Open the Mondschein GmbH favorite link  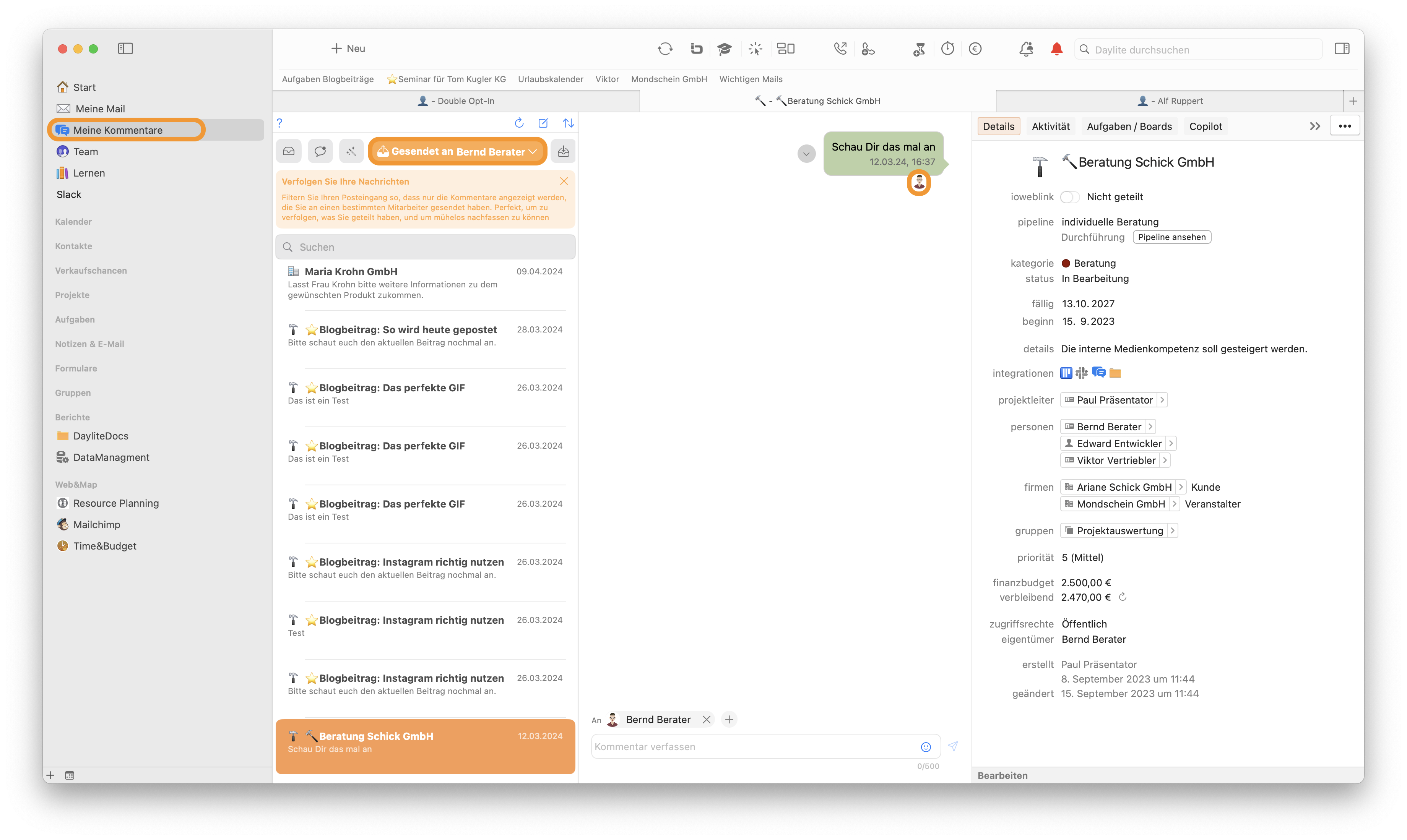(x=669, y=79)
